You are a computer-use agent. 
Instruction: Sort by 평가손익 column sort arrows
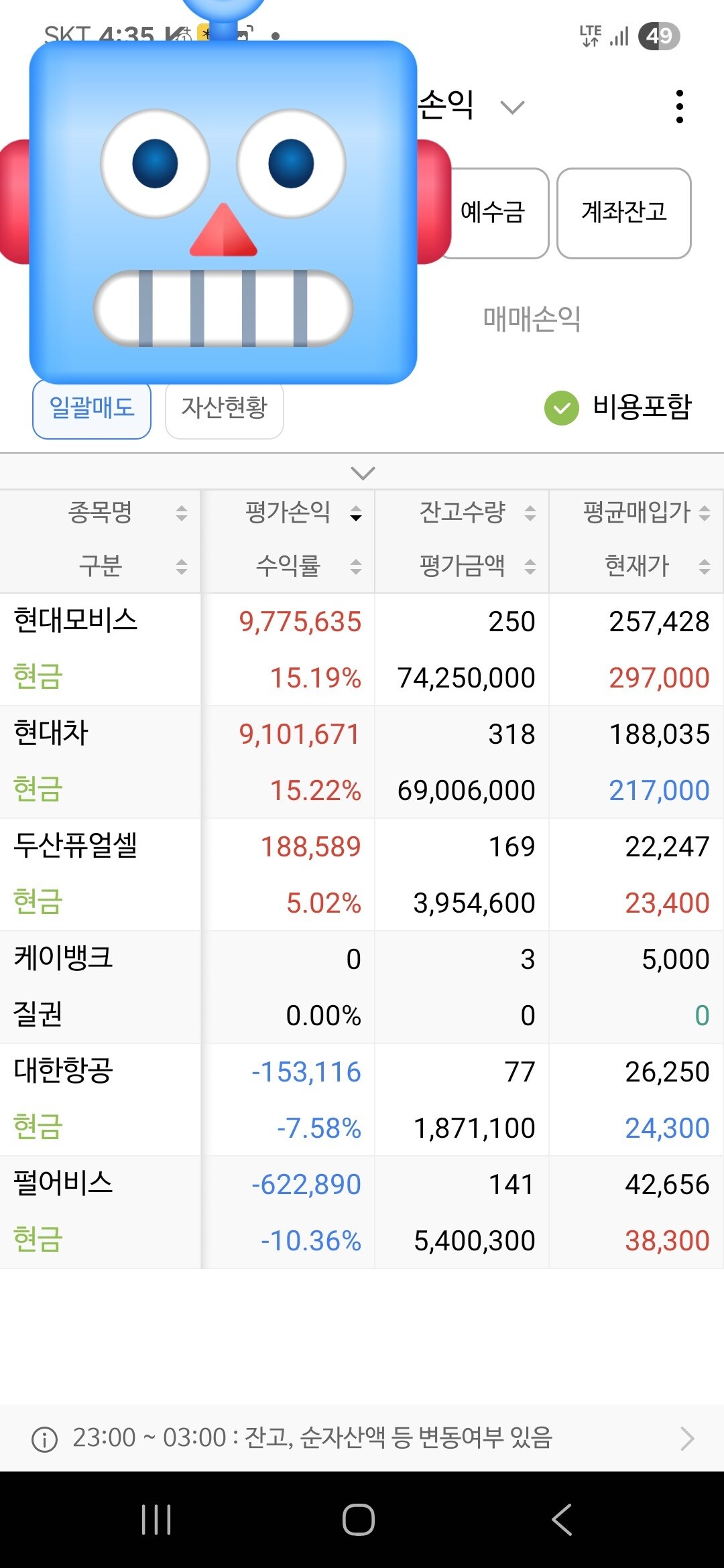point(356,514)
